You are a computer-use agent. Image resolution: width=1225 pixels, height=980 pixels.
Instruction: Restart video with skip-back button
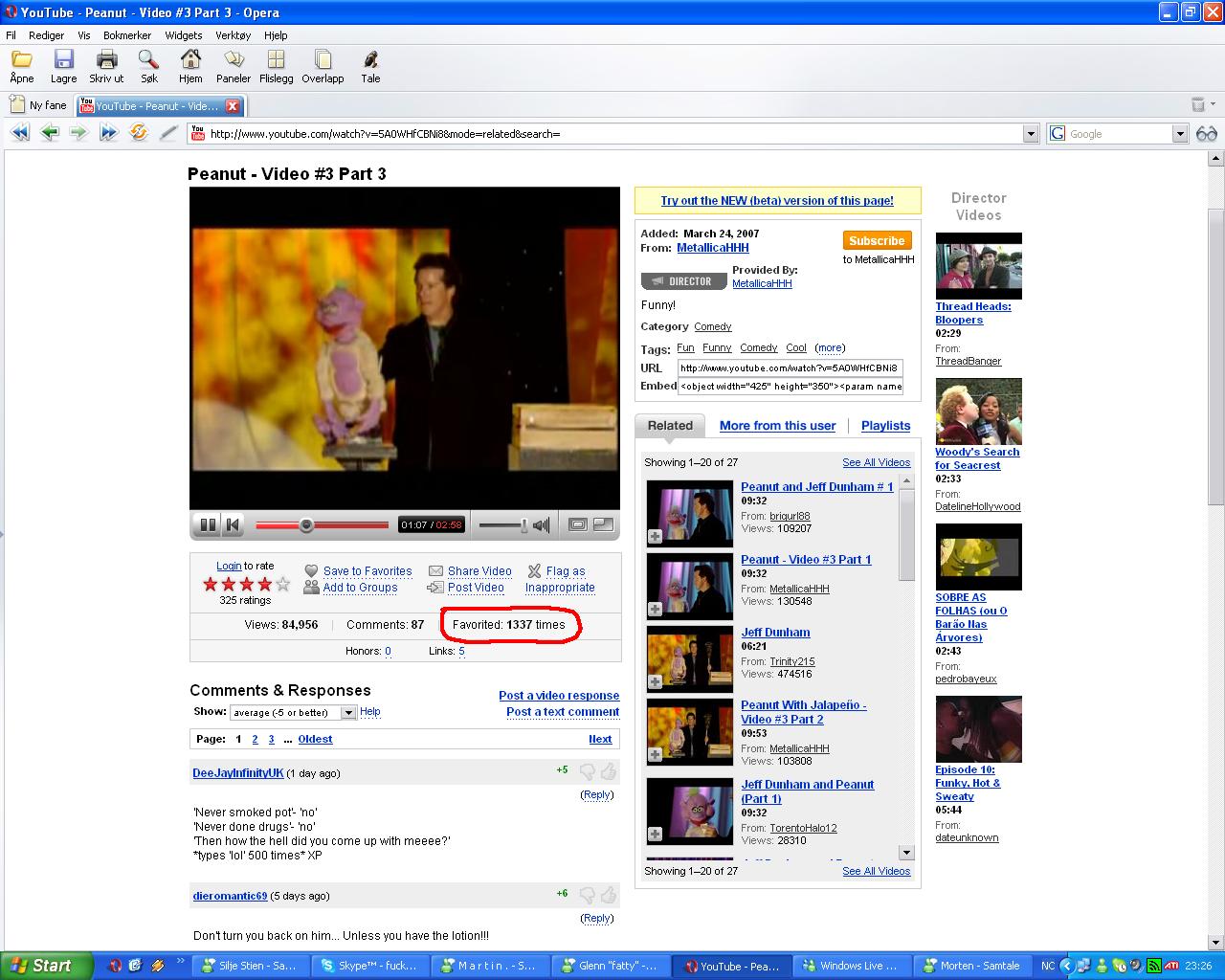pyautogui.click(x=233, y=524)
